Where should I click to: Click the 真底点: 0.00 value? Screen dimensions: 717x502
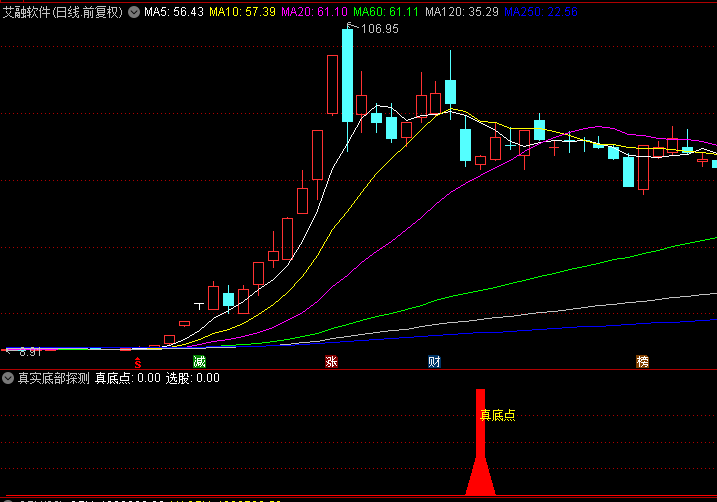(128, 378)
